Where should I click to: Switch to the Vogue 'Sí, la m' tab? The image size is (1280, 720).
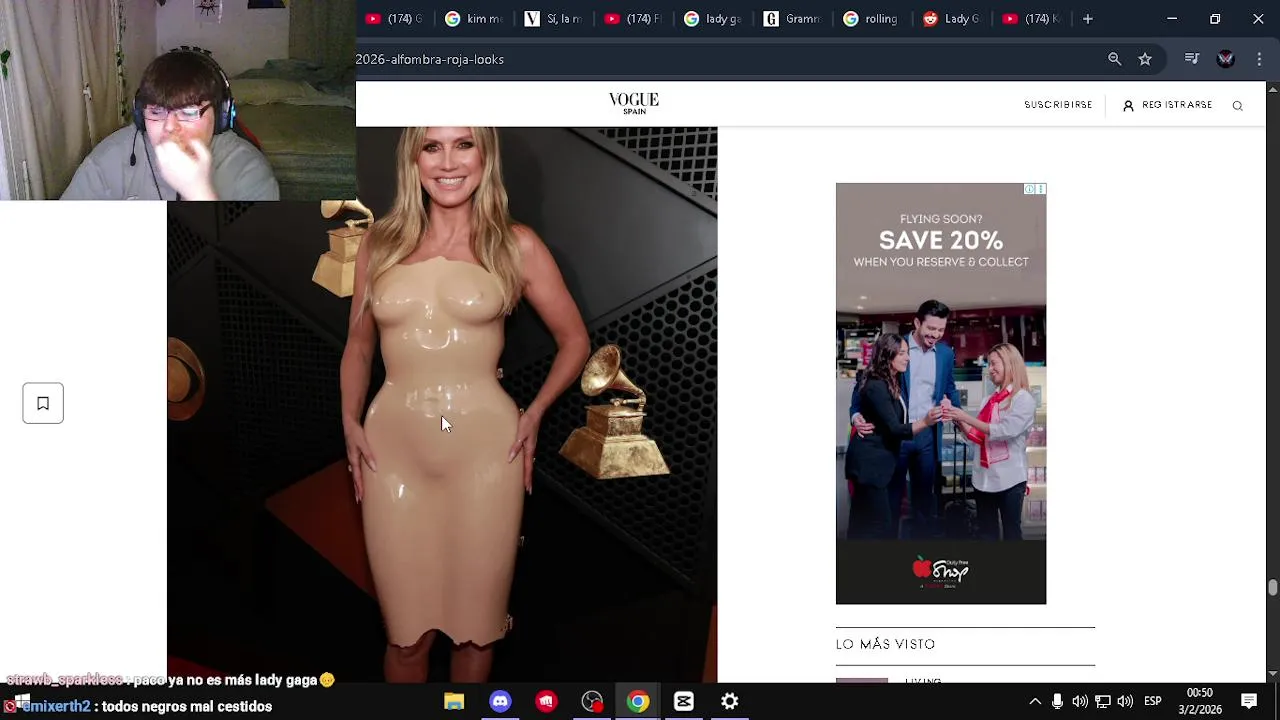554,18
